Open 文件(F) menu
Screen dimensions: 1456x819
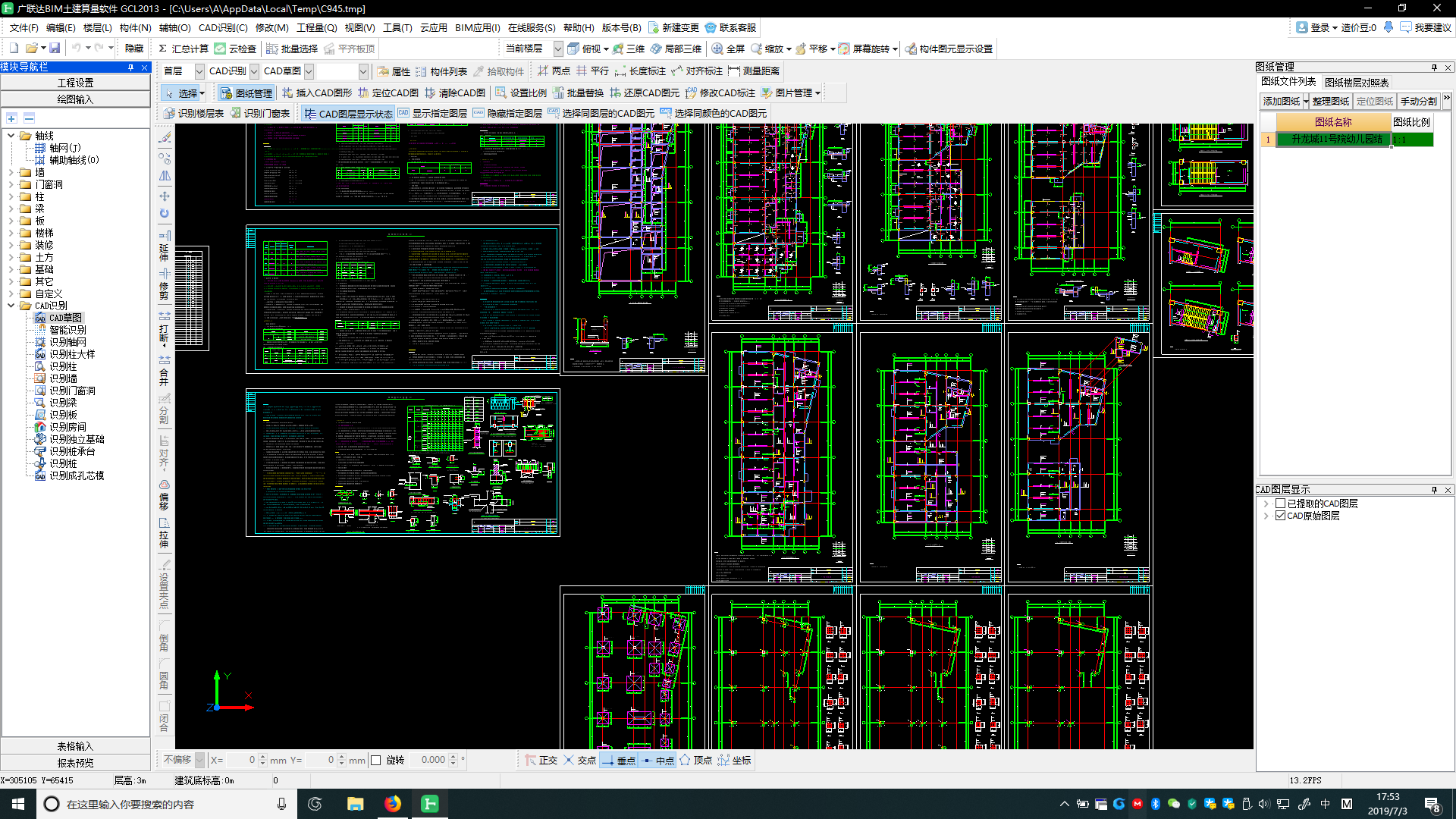pos(24,27)
